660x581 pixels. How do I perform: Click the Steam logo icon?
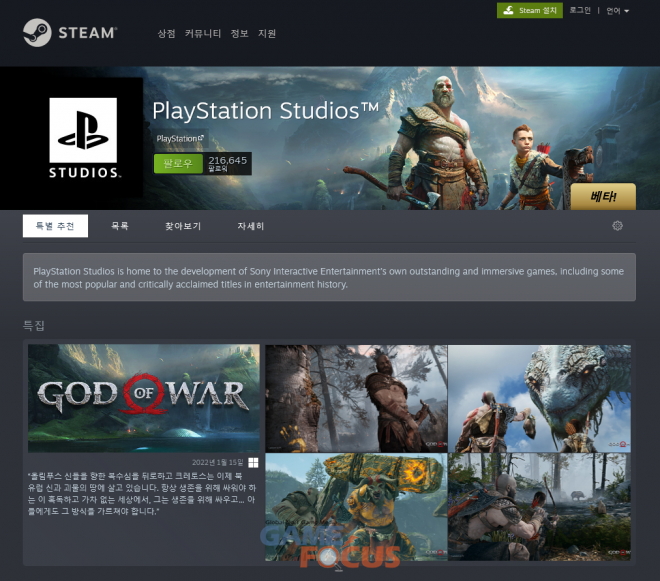(x=37, y=32)
